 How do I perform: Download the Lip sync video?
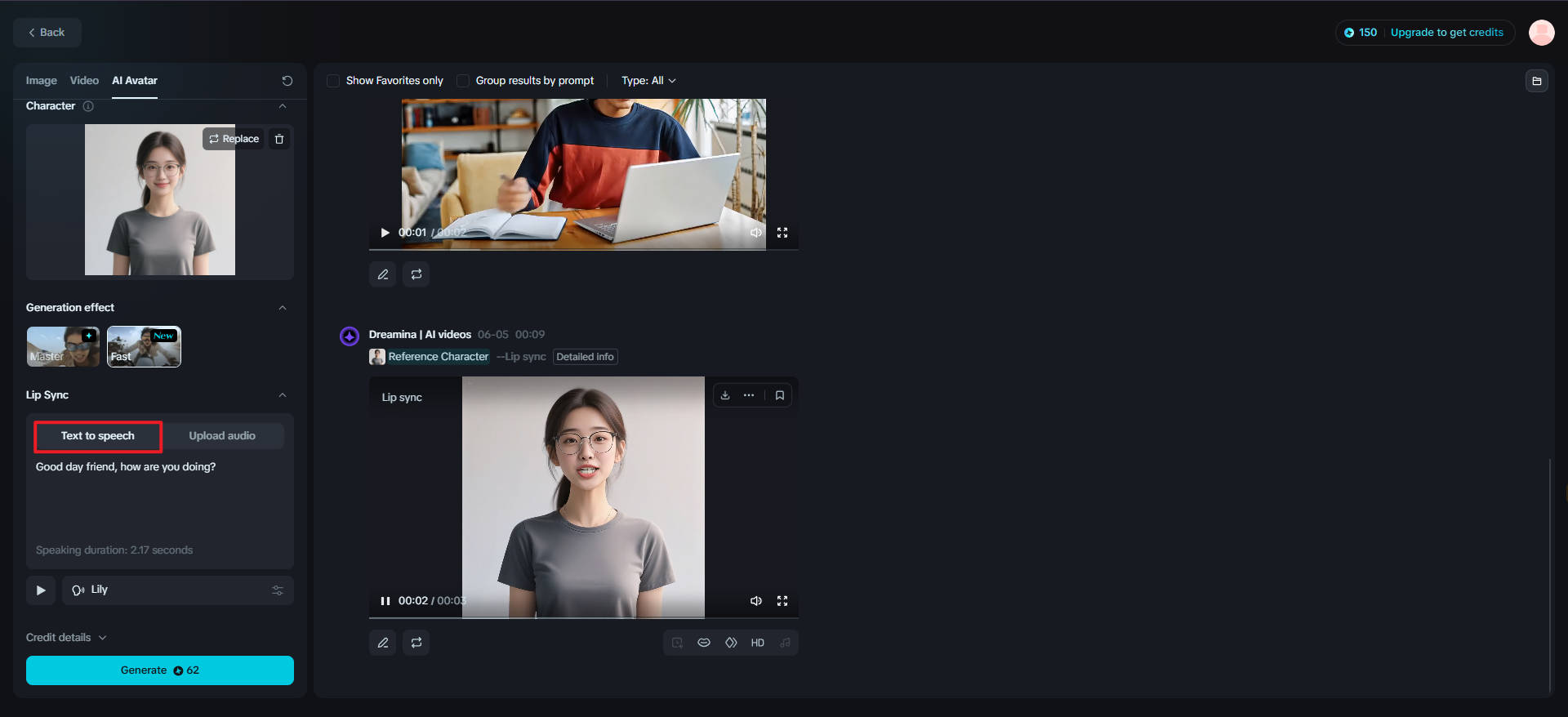click(x=725, y=395)
